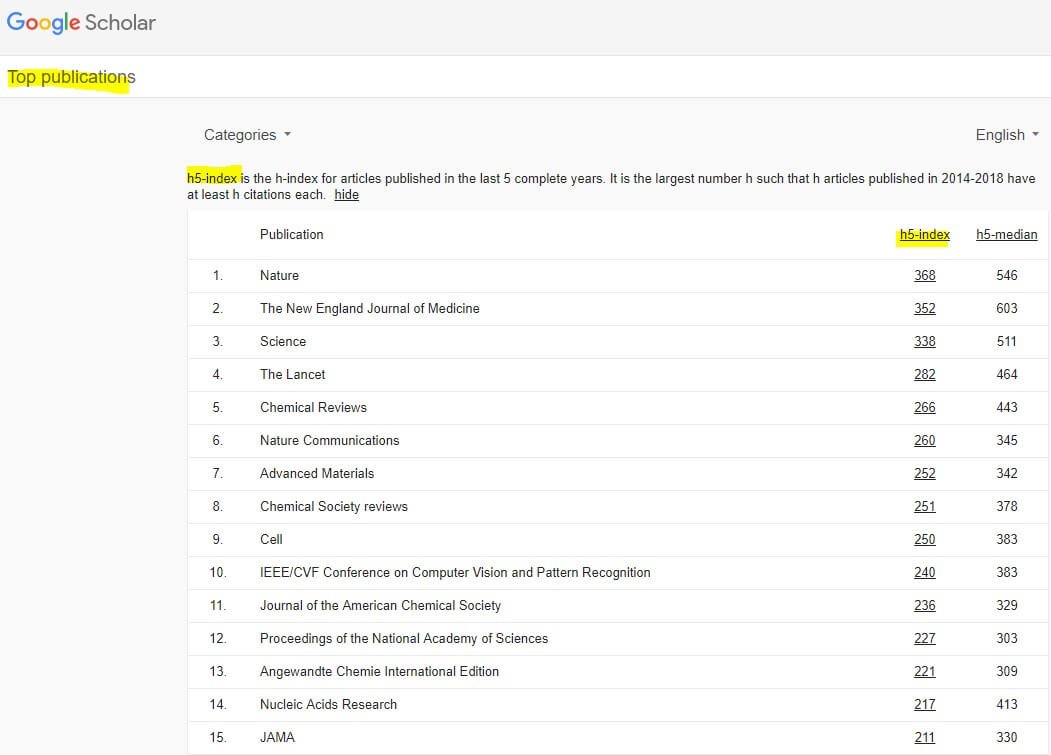Open Science's h5-index 338 link
Image resolution: width=1051 pixels, height=755 pixels.
(x=924, y=341)
